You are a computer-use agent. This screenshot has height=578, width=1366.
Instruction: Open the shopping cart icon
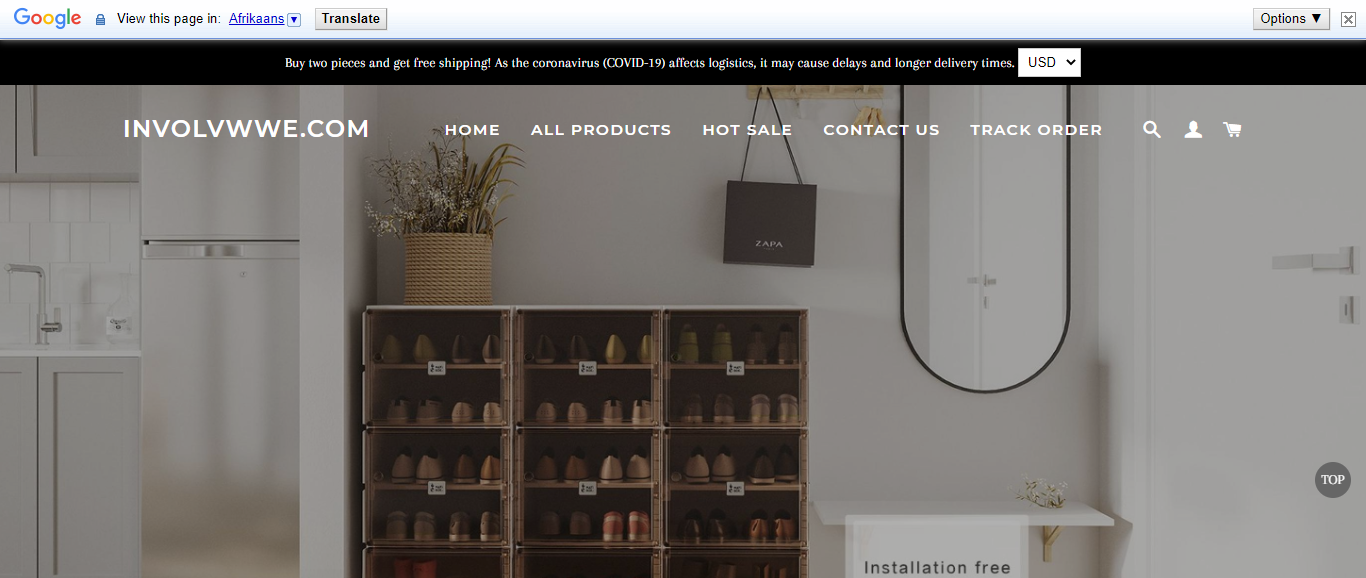click(1232, 130)
